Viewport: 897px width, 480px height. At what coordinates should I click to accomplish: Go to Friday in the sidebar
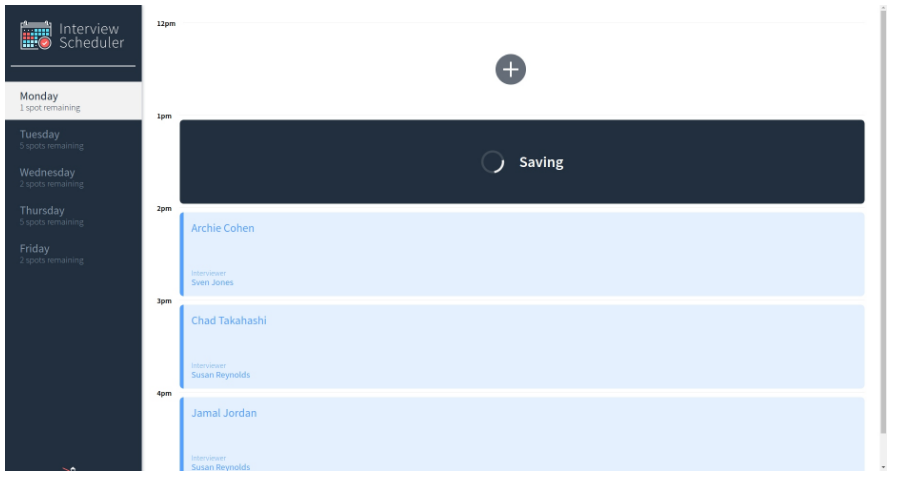point(73,253)
